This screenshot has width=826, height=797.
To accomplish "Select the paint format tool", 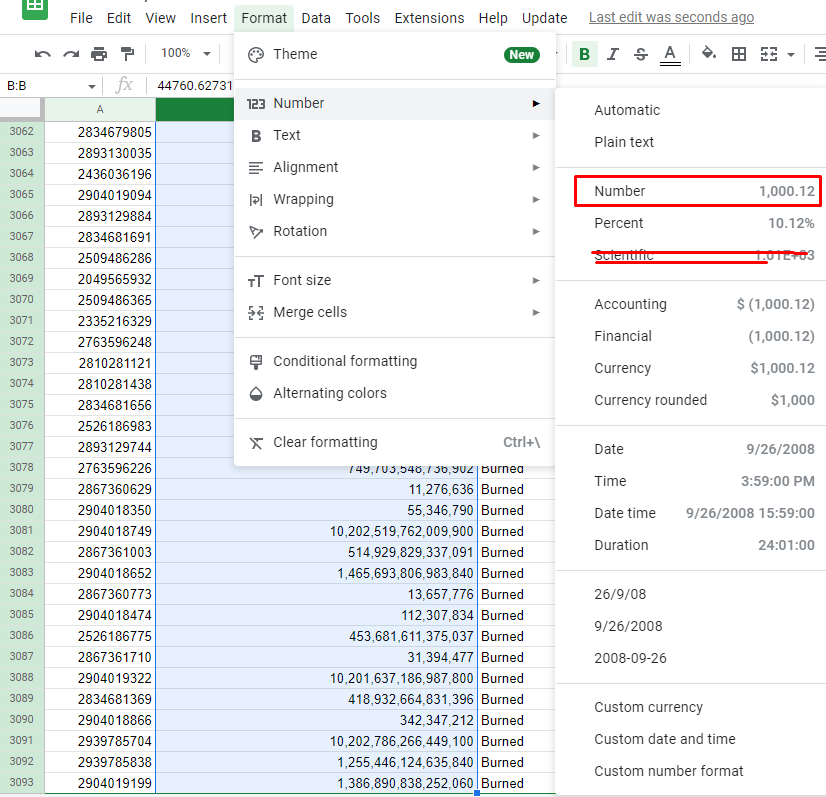I will (x=125, y=54).
